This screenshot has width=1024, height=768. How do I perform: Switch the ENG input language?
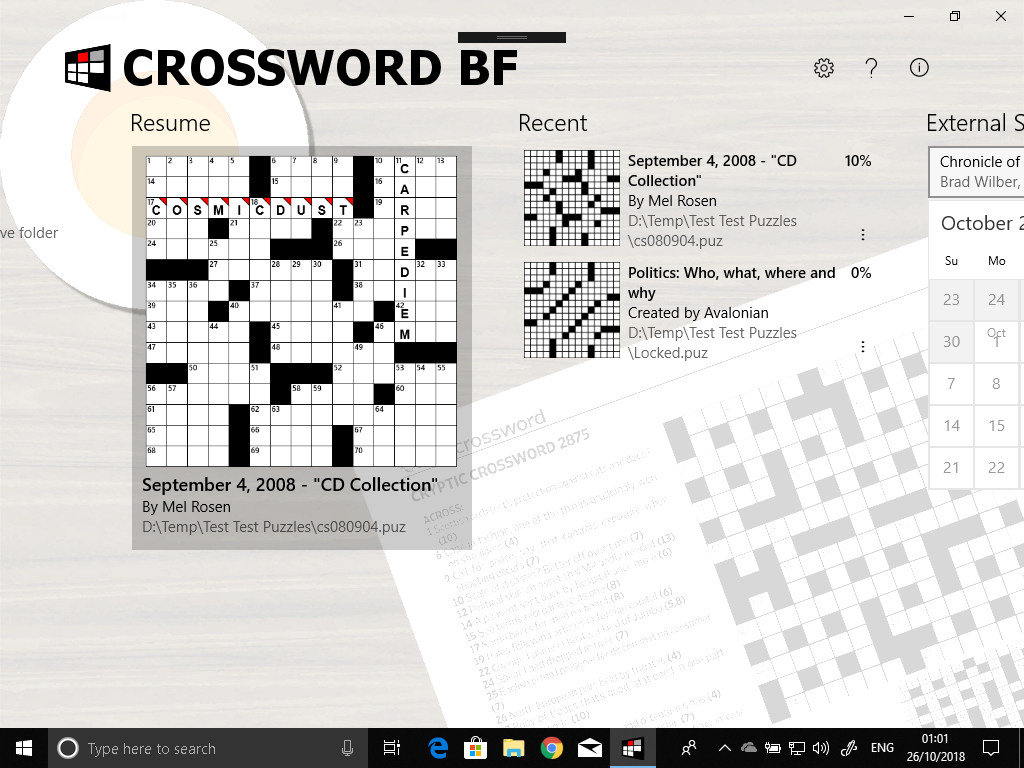(x=882, y=748)
